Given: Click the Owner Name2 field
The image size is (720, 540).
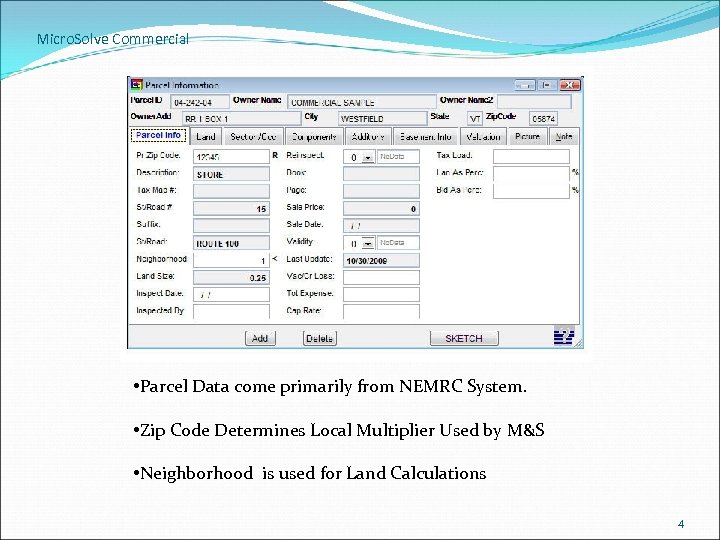Looking at the screenshot, I should [534, 101].
